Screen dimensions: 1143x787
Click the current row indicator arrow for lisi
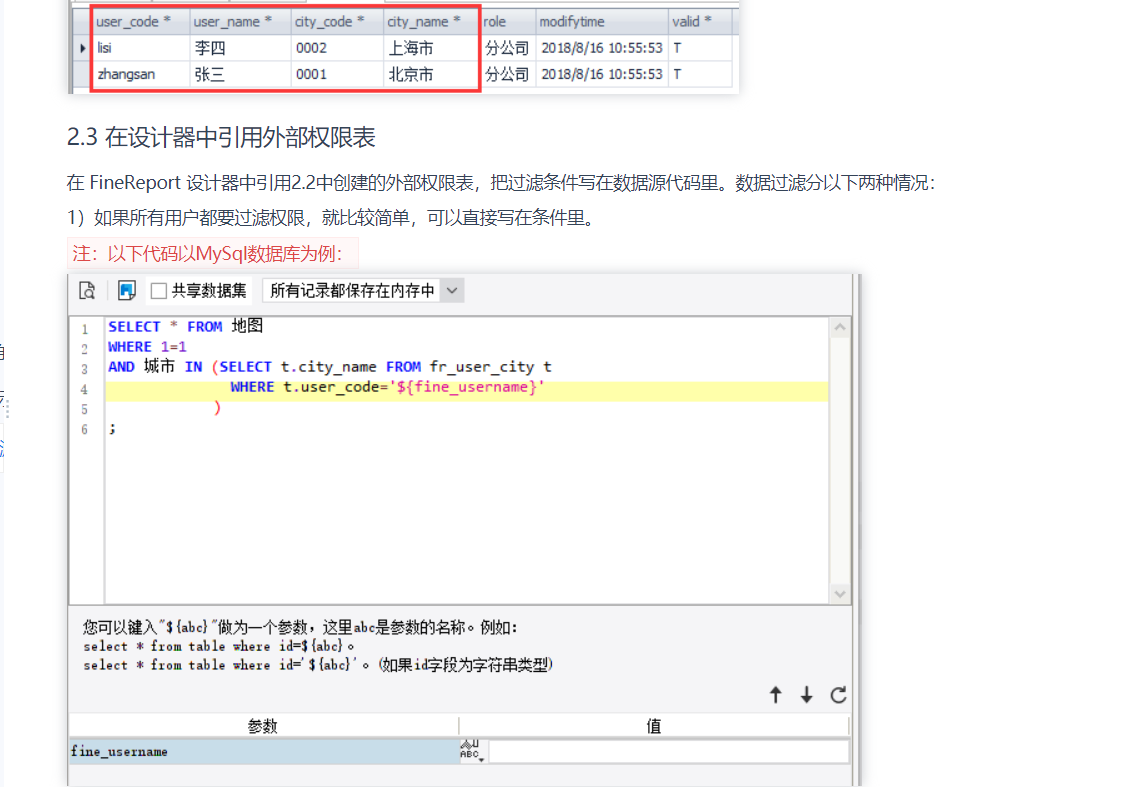pos(82,48)
